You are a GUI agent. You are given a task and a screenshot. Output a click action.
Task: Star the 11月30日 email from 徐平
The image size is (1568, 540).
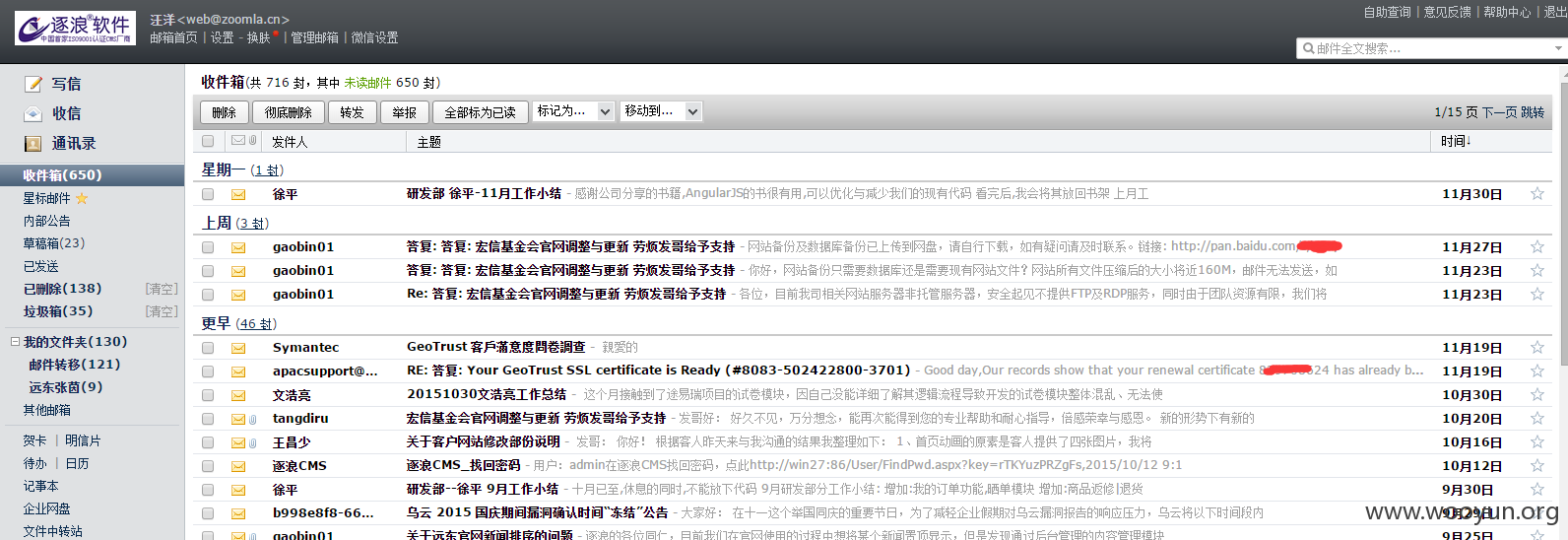(x=1536, y=194)
